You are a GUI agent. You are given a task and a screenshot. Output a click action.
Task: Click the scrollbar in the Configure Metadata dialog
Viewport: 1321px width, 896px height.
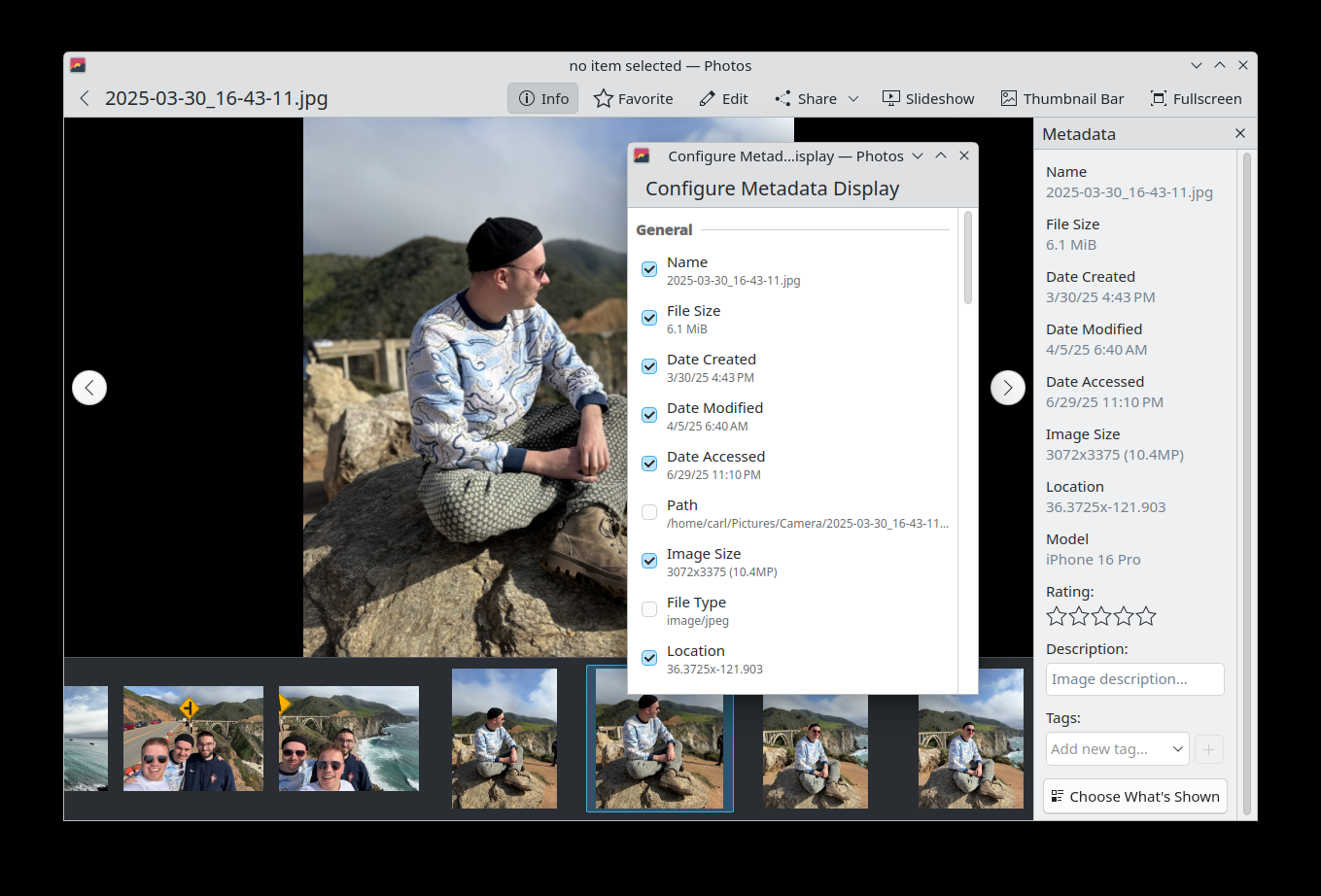coord(968,258)
